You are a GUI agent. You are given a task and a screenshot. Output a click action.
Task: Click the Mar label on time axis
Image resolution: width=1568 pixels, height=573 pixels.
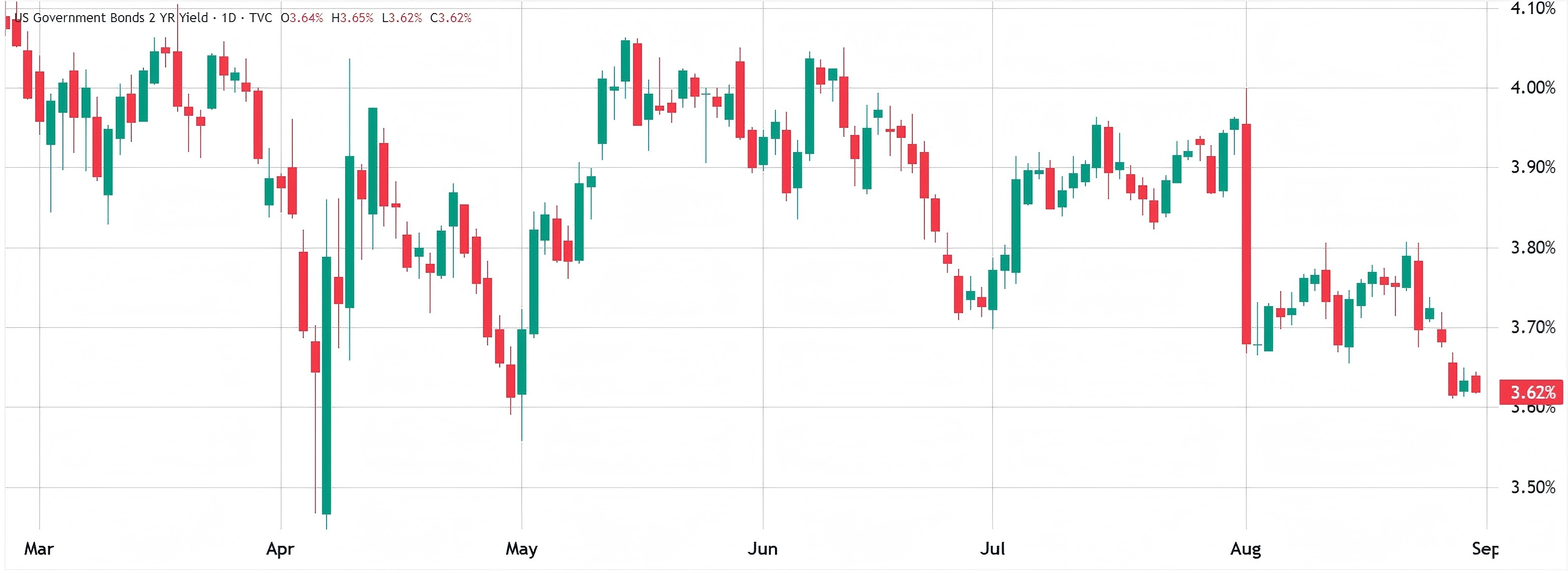click(x=39, y=549)
